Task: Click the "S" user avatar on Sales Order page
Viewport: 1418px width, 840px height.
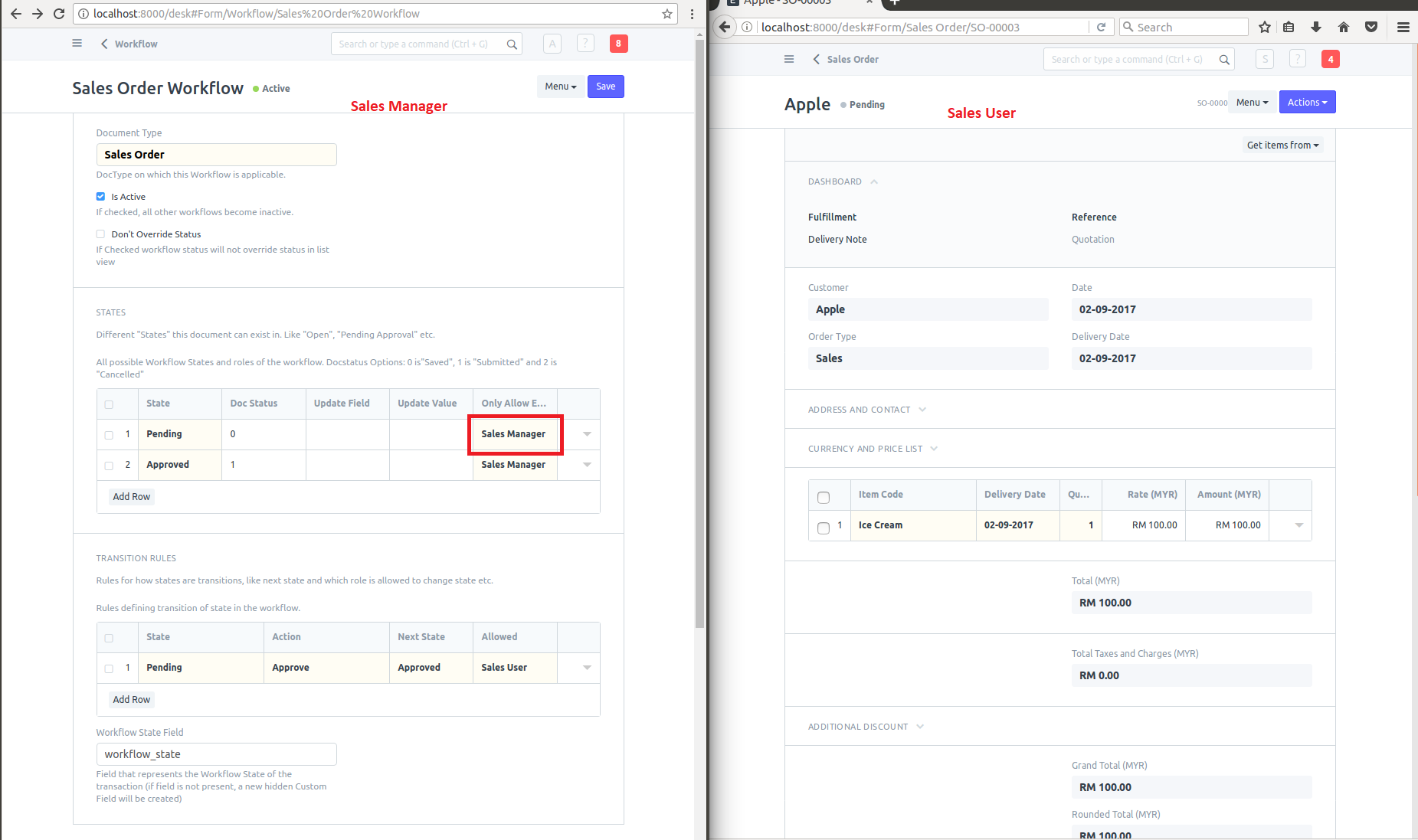Action: 1264,59
